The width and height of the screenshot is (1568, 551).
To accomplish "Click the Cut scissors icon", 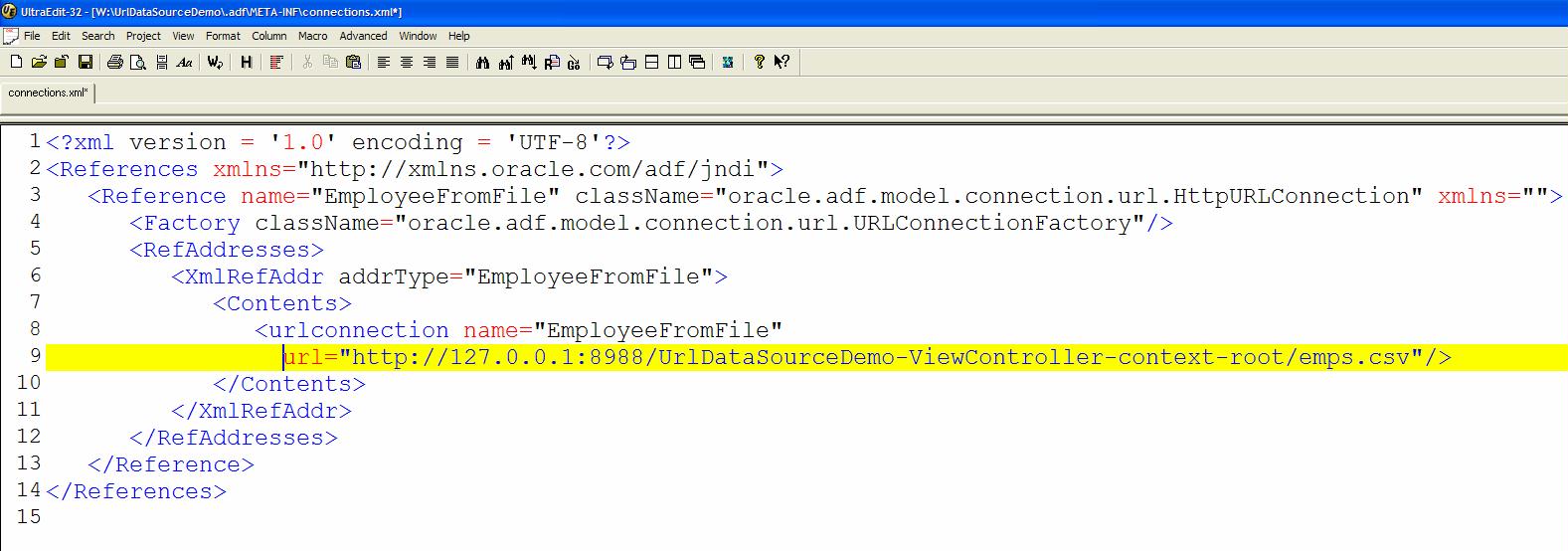I will point(307,62).
